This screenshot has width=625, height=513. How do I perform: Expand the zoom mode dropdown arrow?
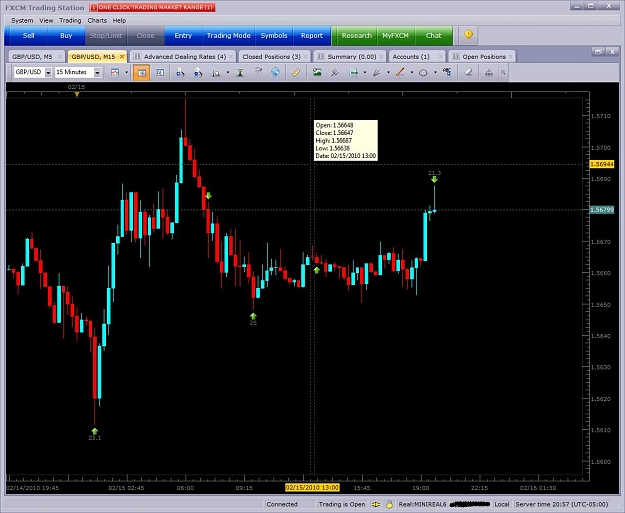[x=228, y=73]
